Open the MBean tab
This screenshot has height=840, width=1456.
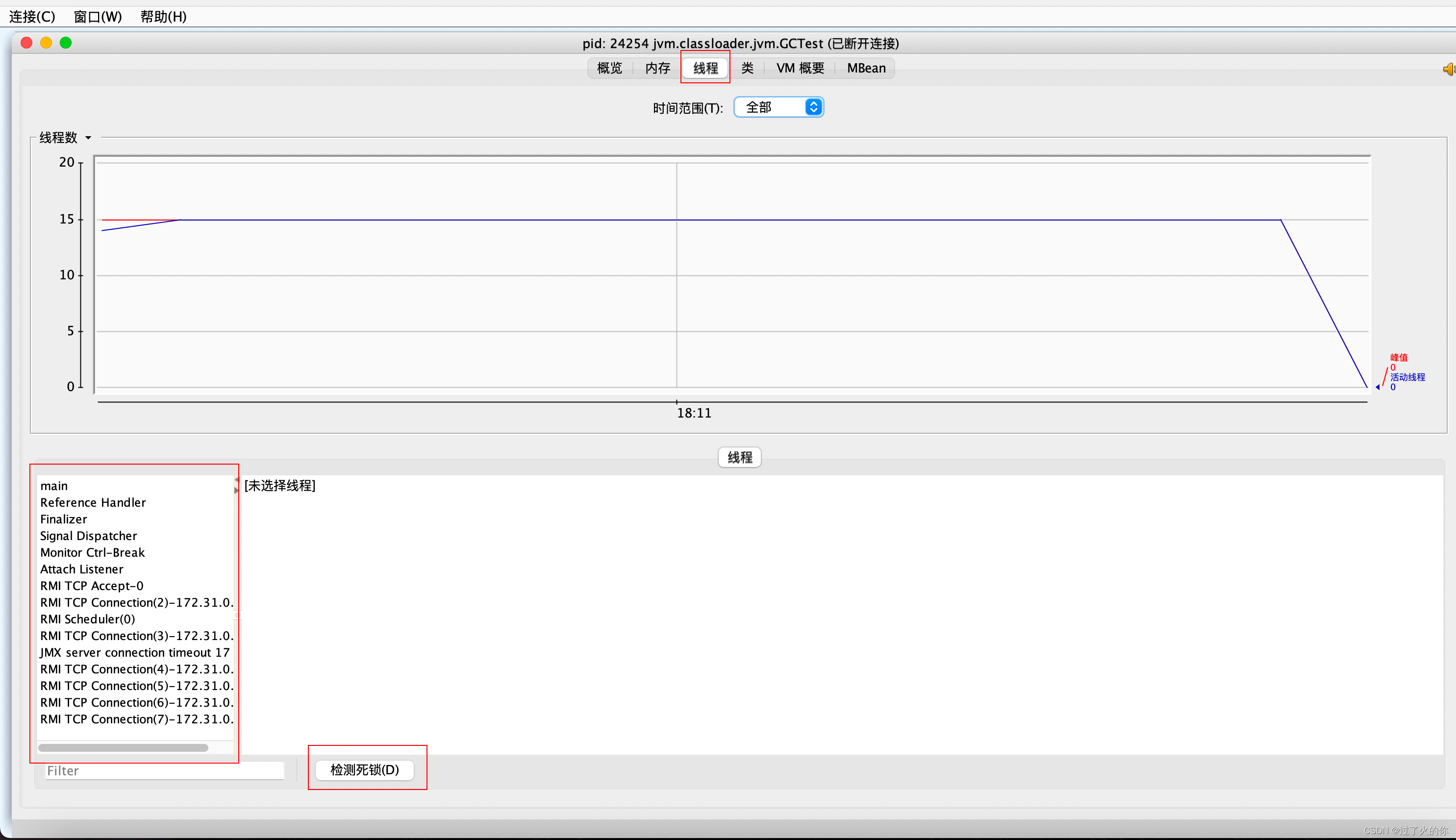tap(866, 68)
